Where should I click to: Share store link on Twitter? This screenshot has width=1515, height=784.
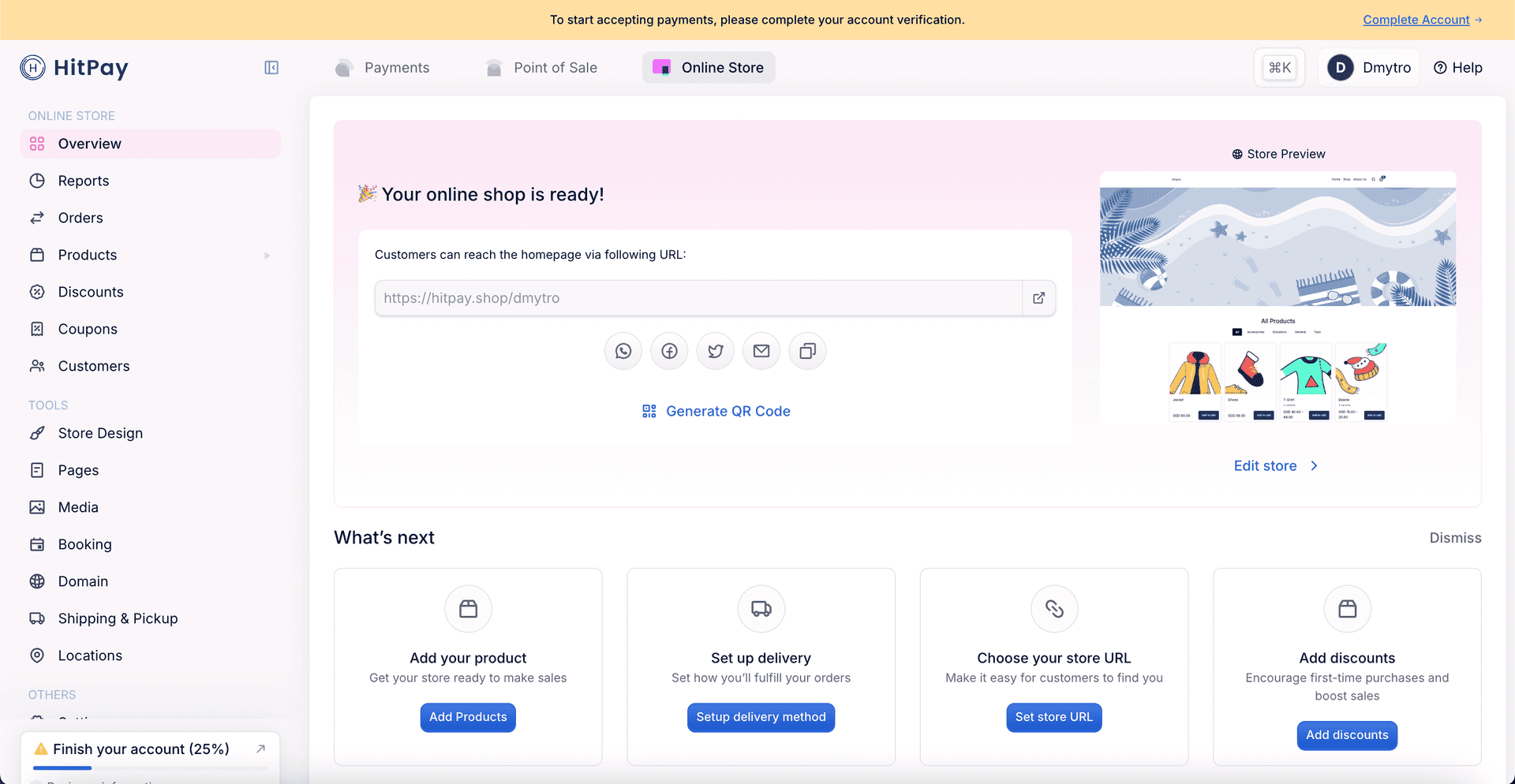pyautogui.click(x=715, y=351)
